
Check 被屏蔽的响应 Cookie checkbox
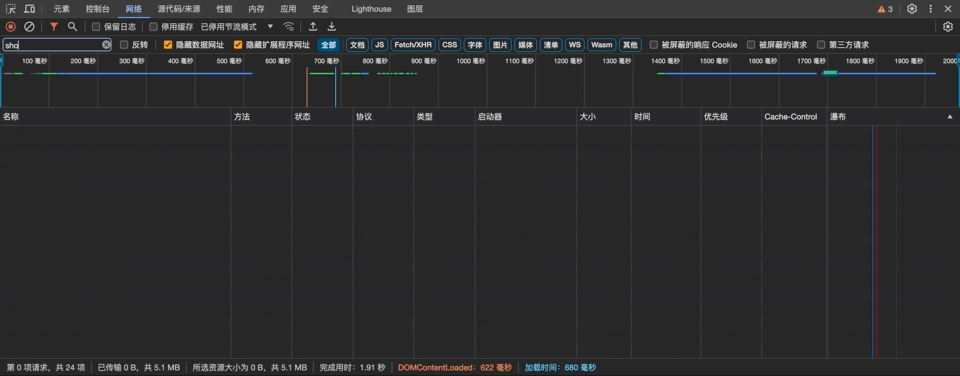pyautogui.click(x=653, y=45)
